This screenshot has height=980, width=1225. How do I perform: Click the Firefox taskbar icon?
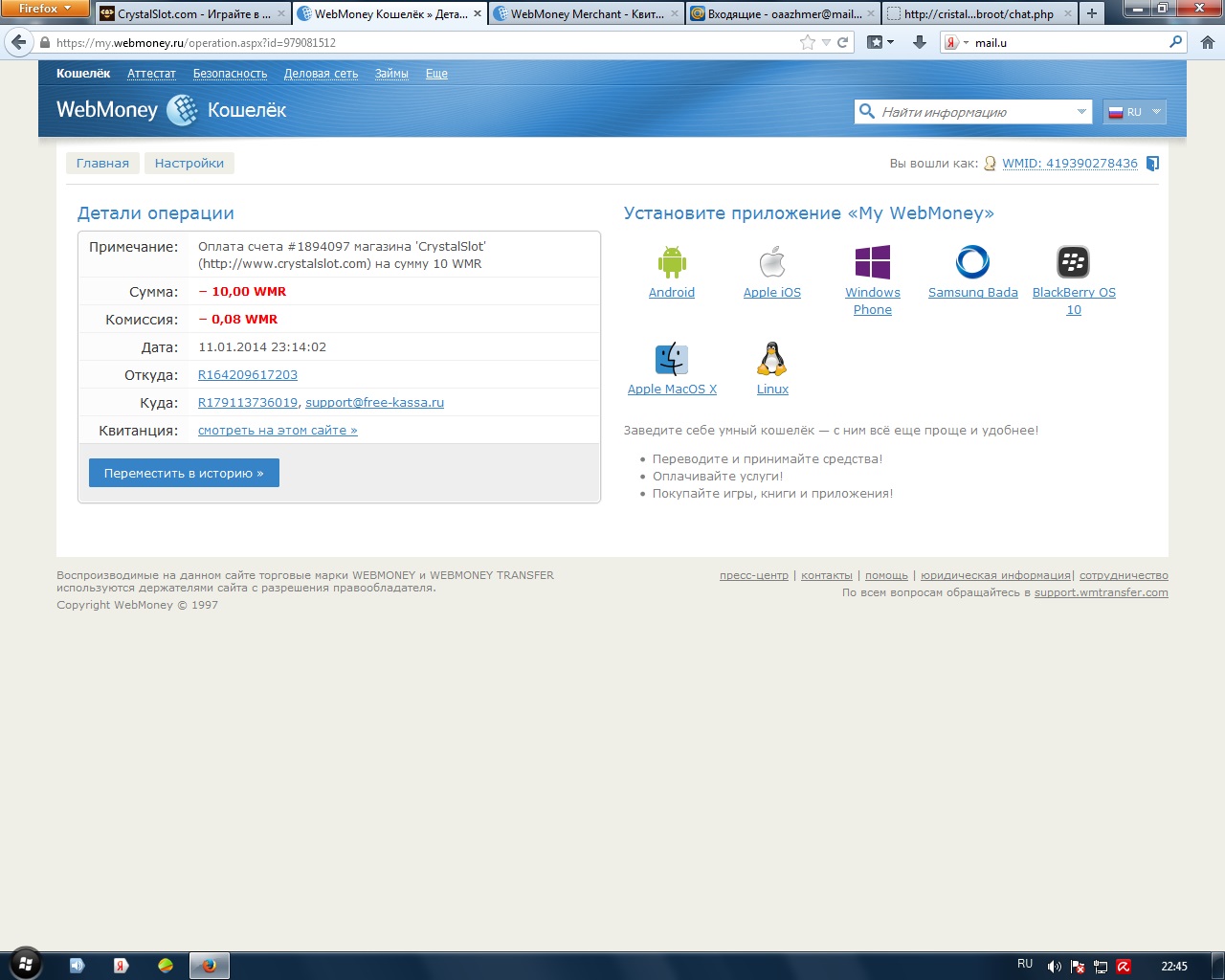click(x=209, y=966)
